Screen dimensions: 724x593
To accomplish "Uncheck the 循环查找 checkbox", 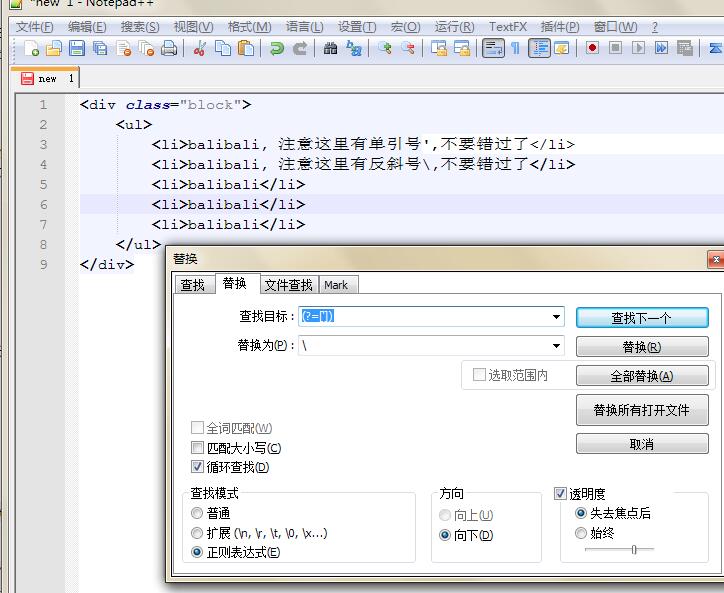I will pos(197,467).
